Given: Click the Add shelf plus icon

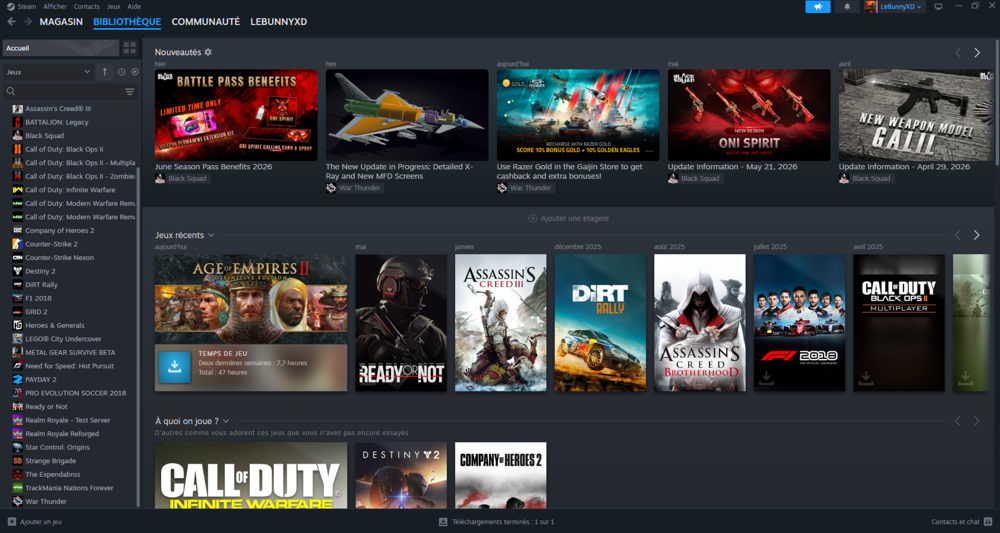Looking at the screenshot, I should 533,218.
